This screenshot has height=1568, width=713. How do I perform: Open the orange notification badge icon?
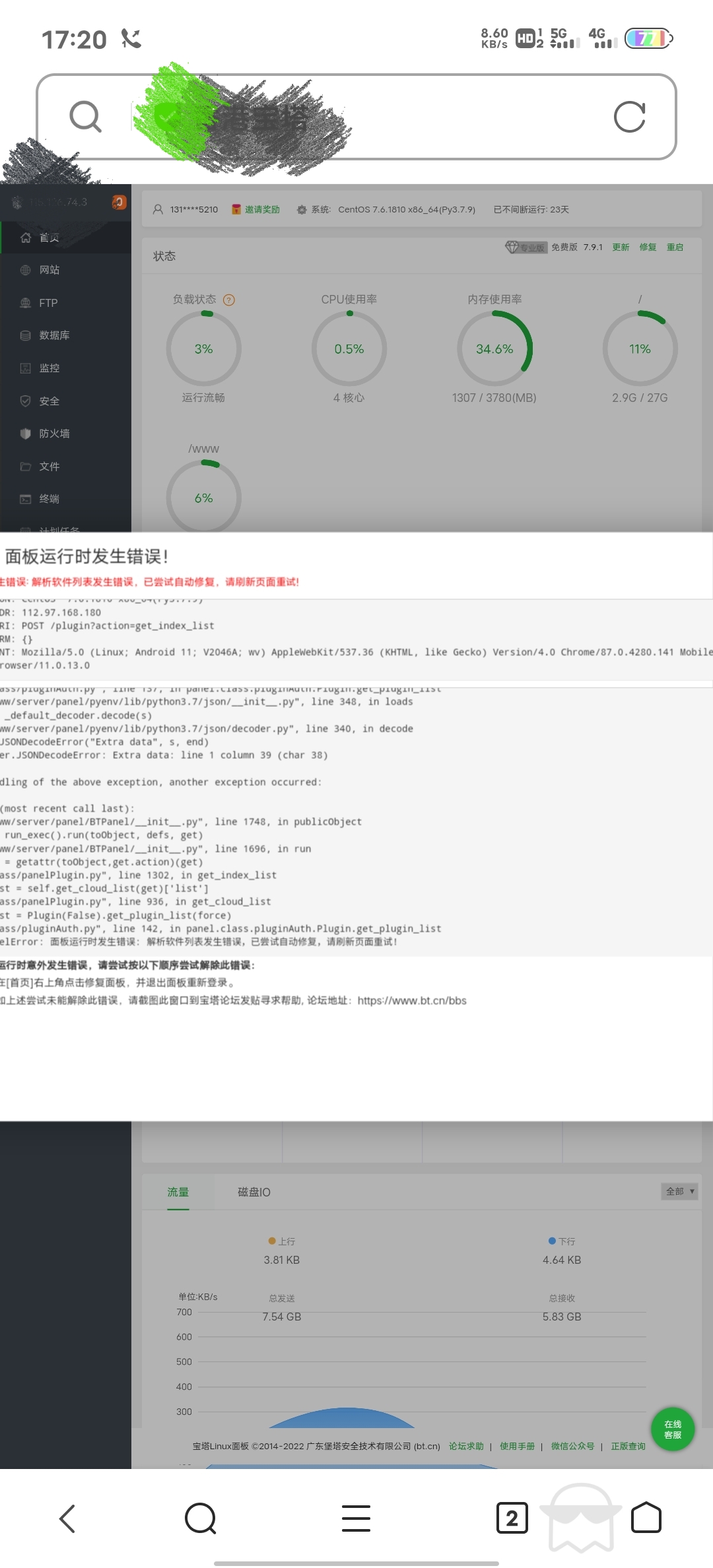pos(119,203)
